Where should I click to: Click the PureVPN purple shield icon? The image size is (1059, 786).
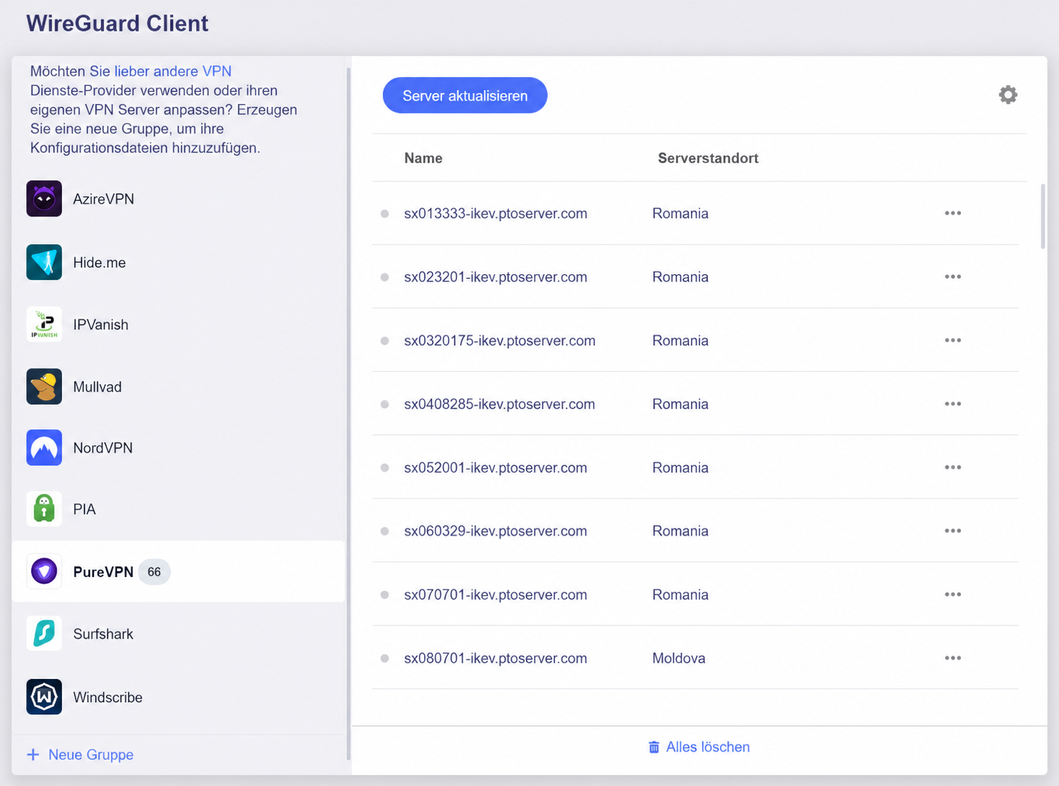44,571
